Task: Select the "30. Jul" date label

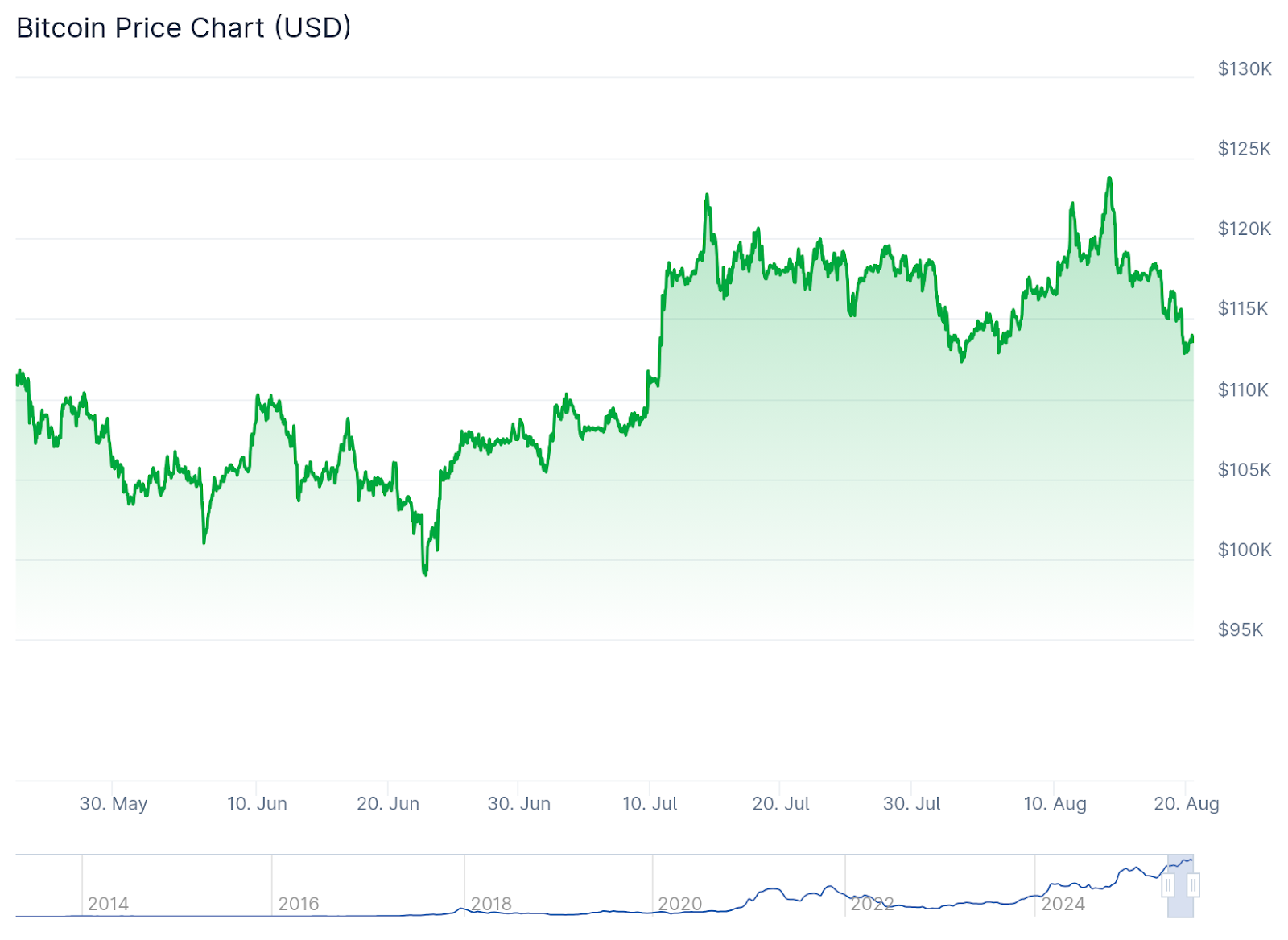Action: [911, 803]
